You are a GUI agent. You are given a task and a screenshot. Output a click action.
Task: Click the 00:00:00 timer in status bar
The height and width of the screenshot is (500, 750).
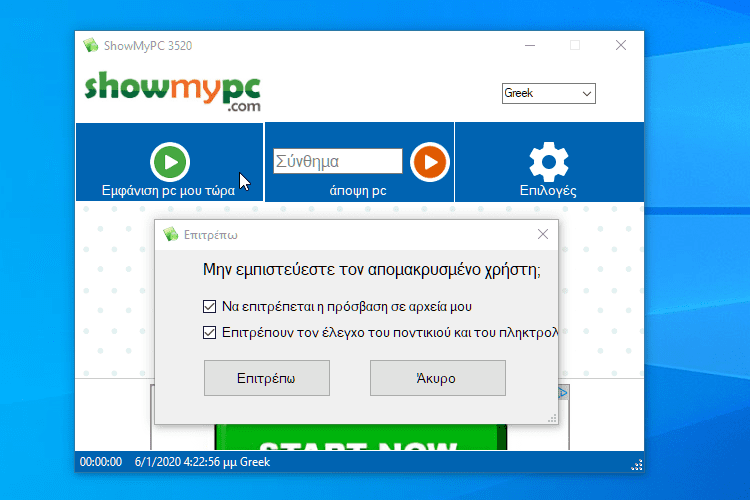tap(101, 462)
